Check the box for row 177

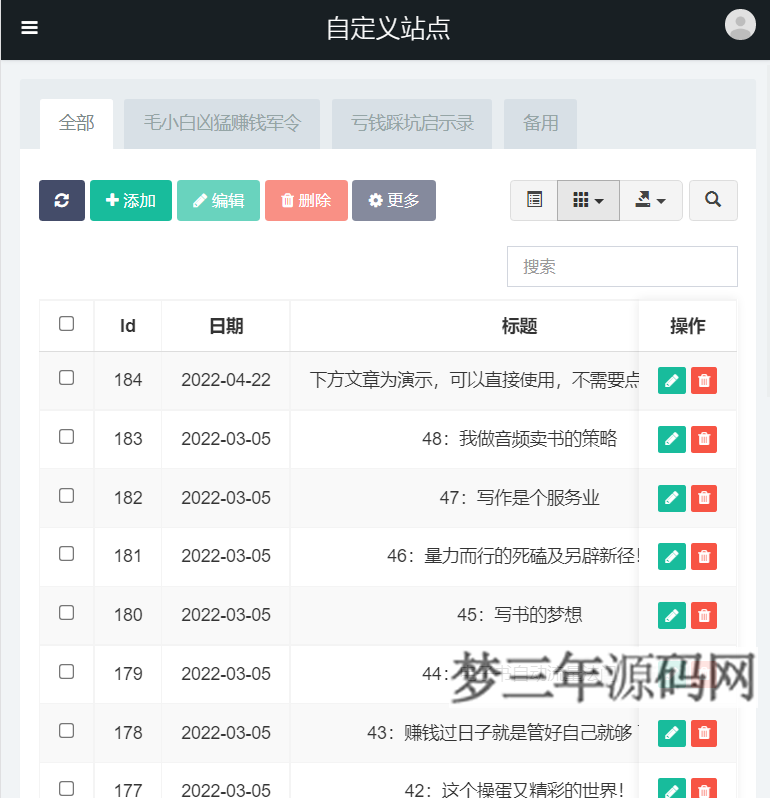click(x=66, y=789)
